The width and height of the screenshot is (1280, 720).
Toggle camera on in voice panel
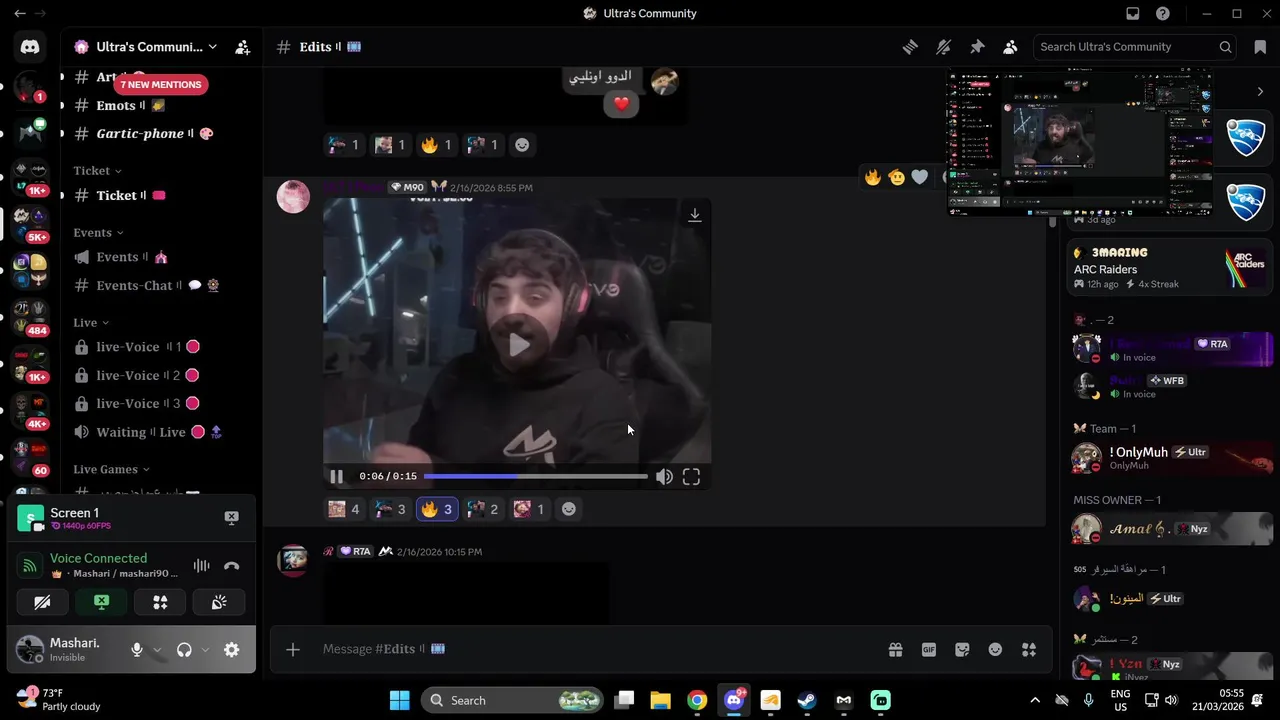(42, 602)
